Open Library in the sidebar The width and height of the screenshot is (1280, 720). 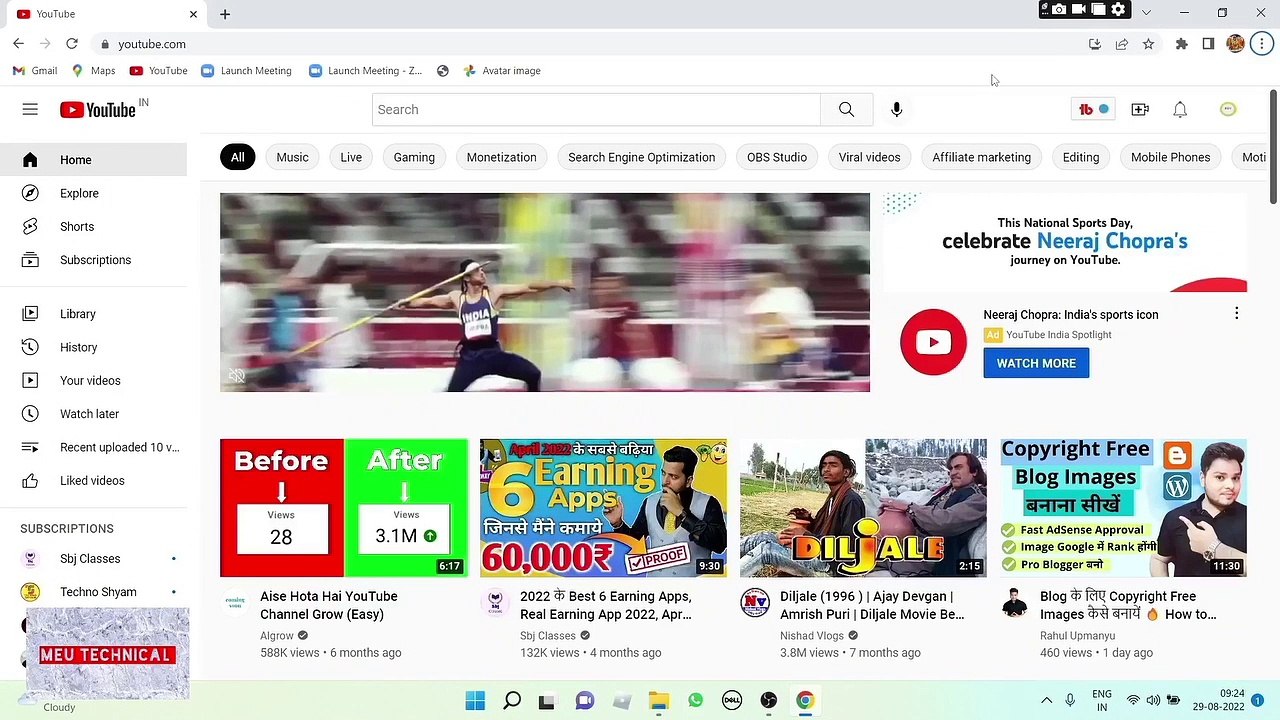[x=93, y=314]
